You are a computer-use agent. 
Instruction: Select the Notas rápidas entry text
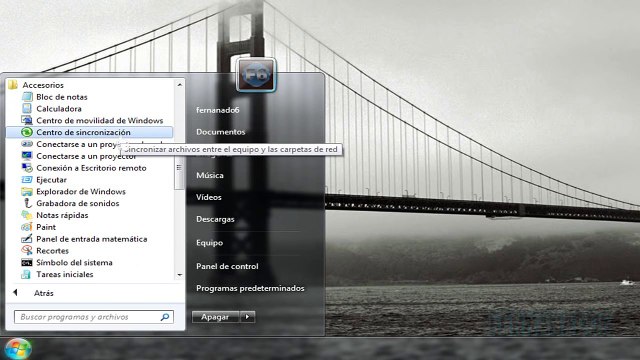tap(62, 215)
